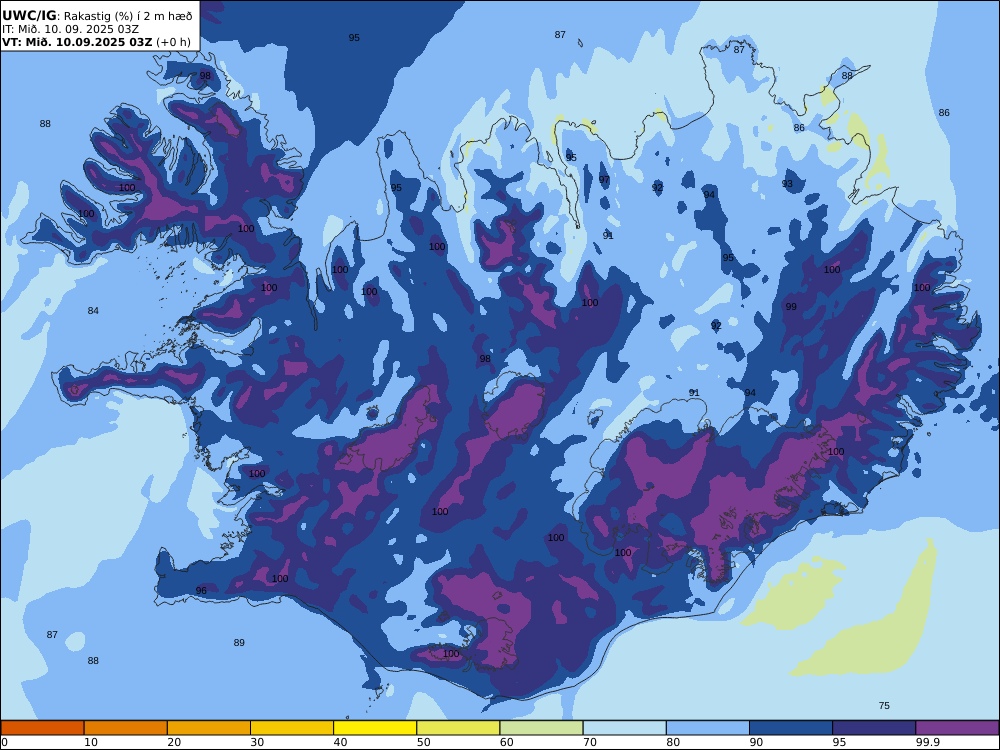Click the 10–20% orange legend swatch
Viewport: 1000px width, 750px height.
click(x=126, y=728)
